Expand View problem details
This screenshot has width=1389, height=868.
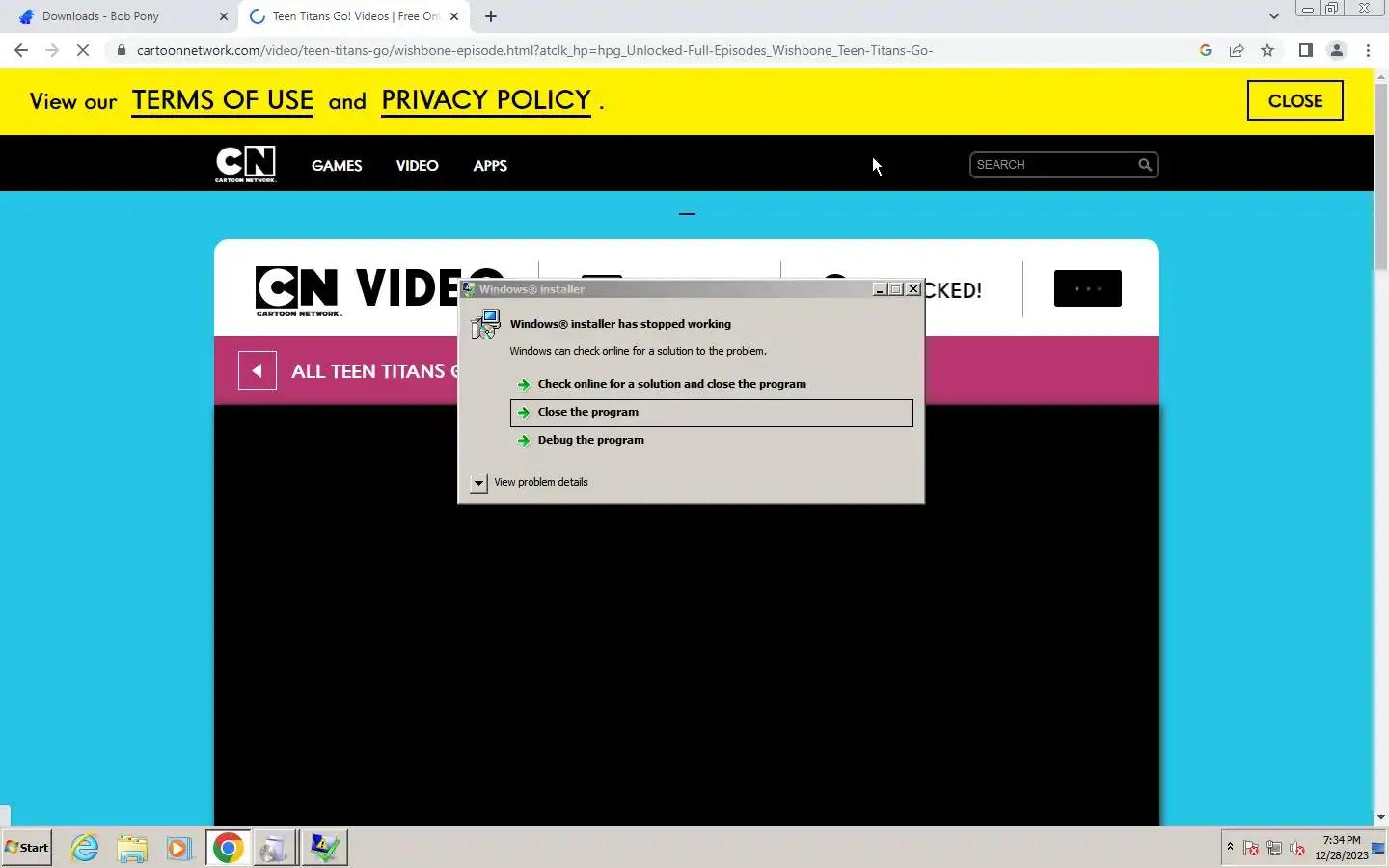tap(529, 482)
